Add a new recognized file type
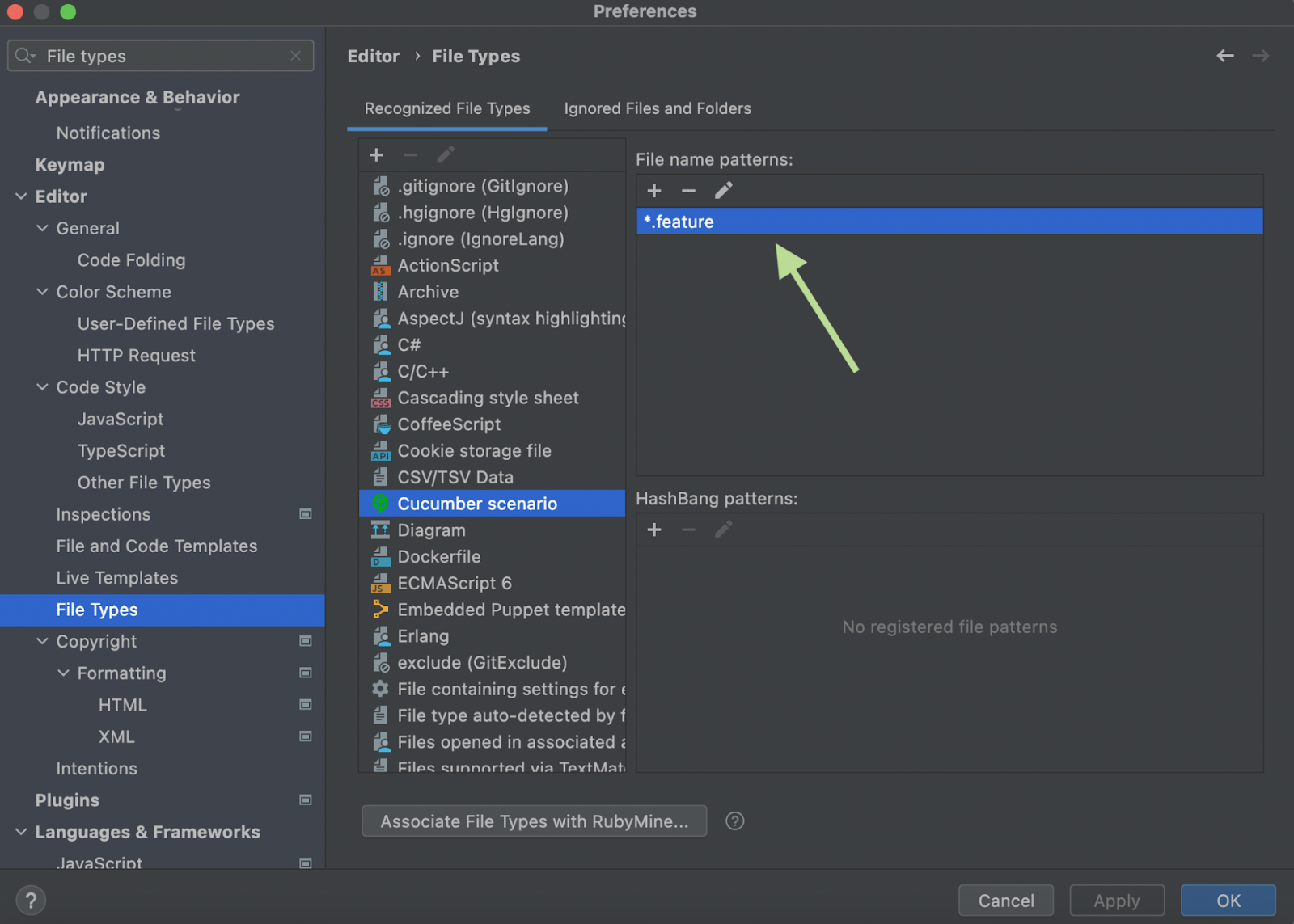1294x924 pixels. tap(376, 154)
